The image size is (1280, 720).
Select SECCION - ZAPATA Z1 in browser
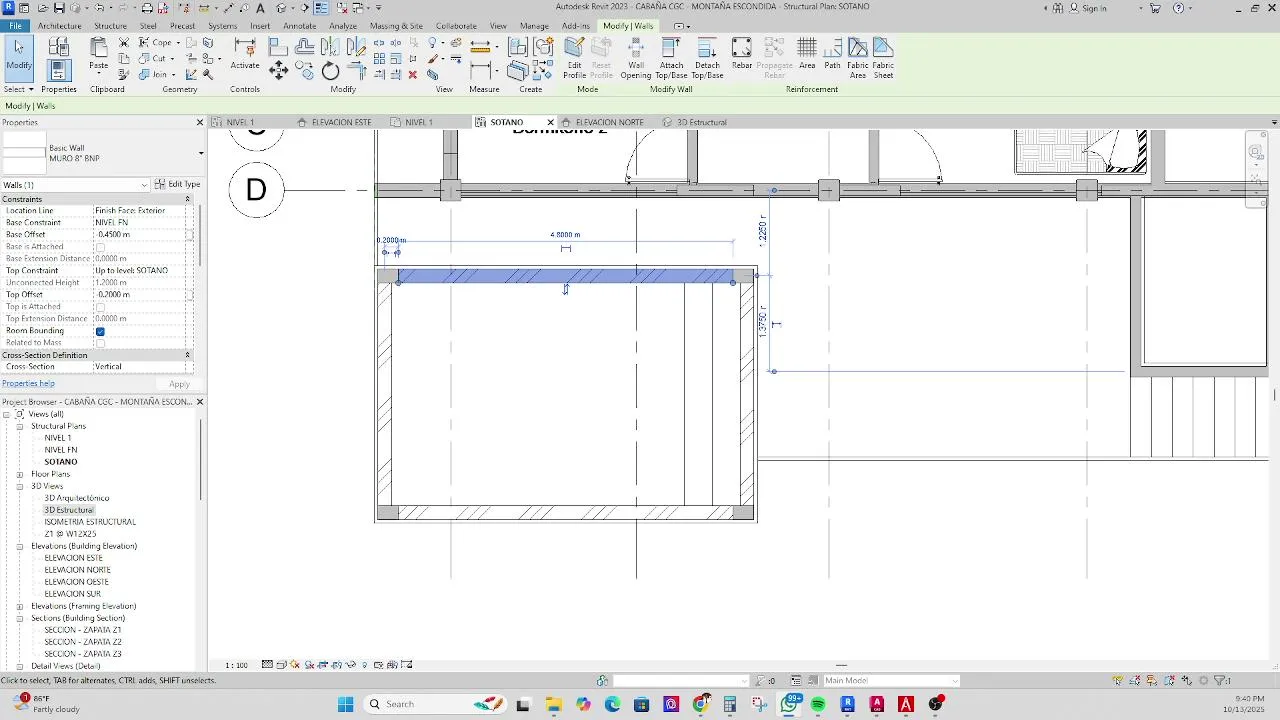point(82,630)
